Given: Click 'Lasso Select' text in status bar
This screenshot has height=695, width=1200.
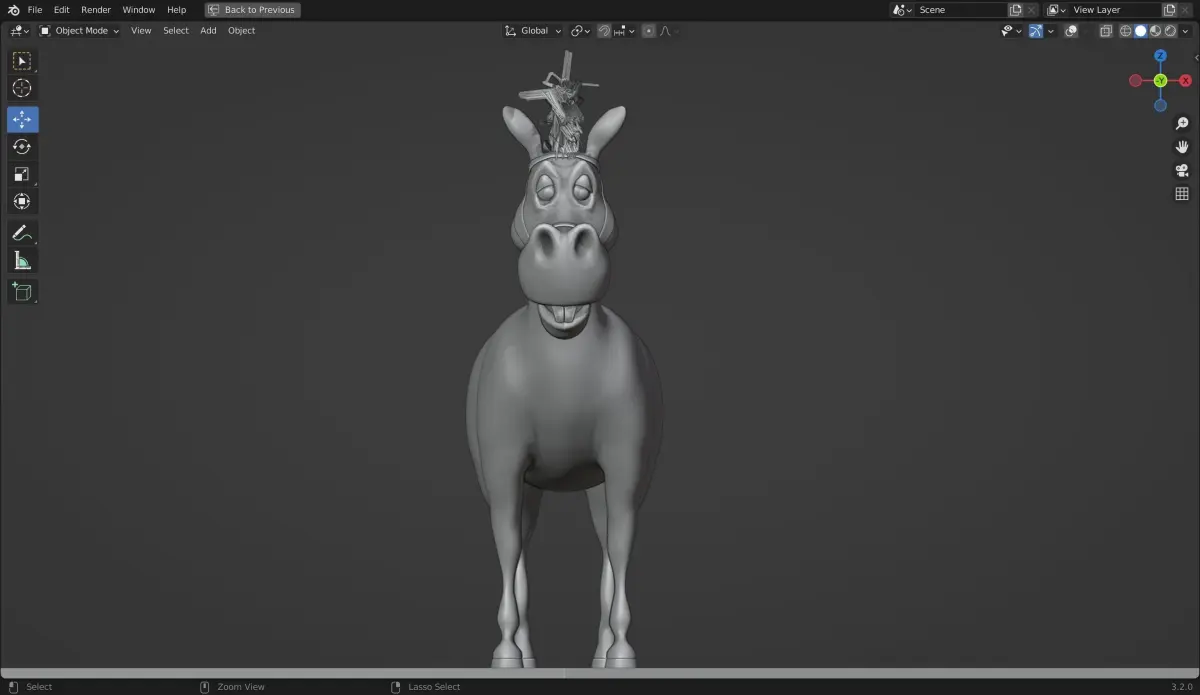Looking at the screenshot, I should click(434, 687).
